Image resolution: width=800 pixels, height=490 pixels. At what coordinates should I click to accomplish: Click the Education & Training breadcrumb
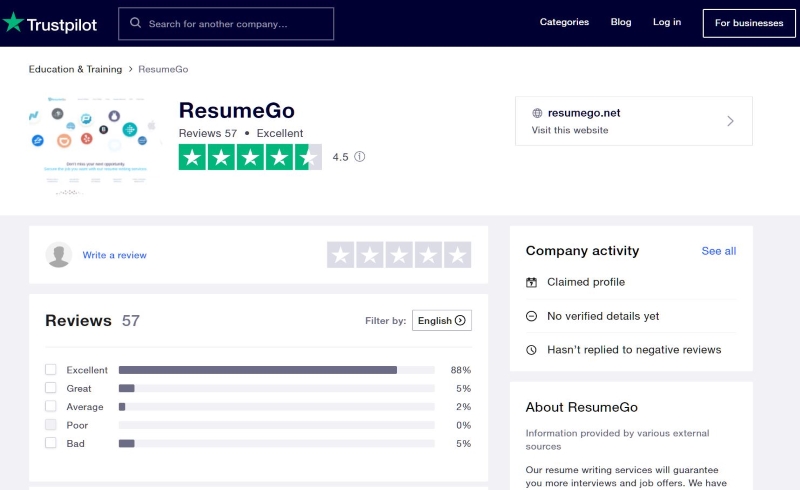[76, 69]
